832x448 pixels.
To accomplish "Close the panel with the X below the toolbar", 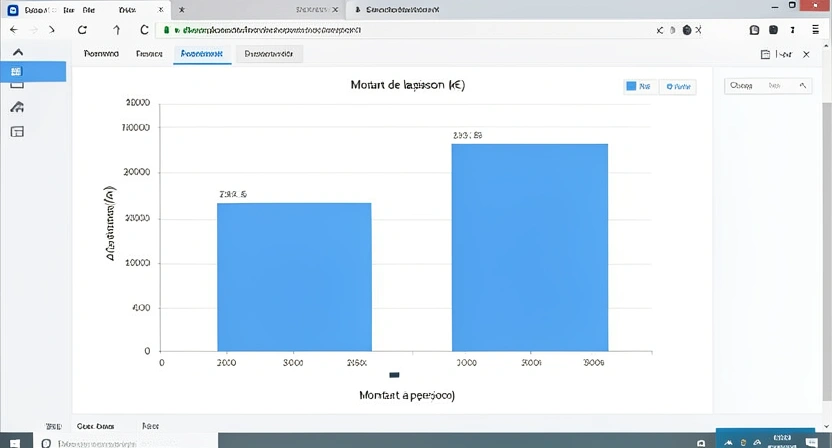I will click(x=806, y=54).
